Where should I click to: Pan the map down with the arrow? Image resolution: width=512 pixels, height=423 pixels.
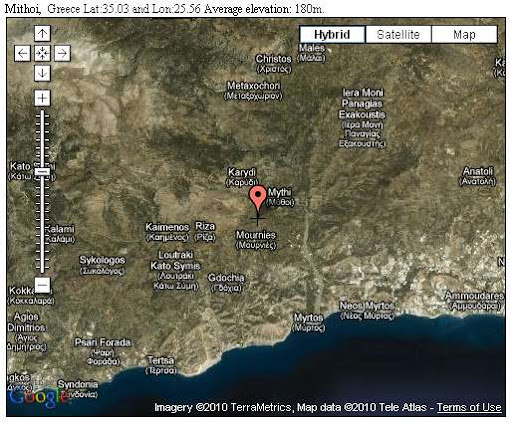point(42,73)
